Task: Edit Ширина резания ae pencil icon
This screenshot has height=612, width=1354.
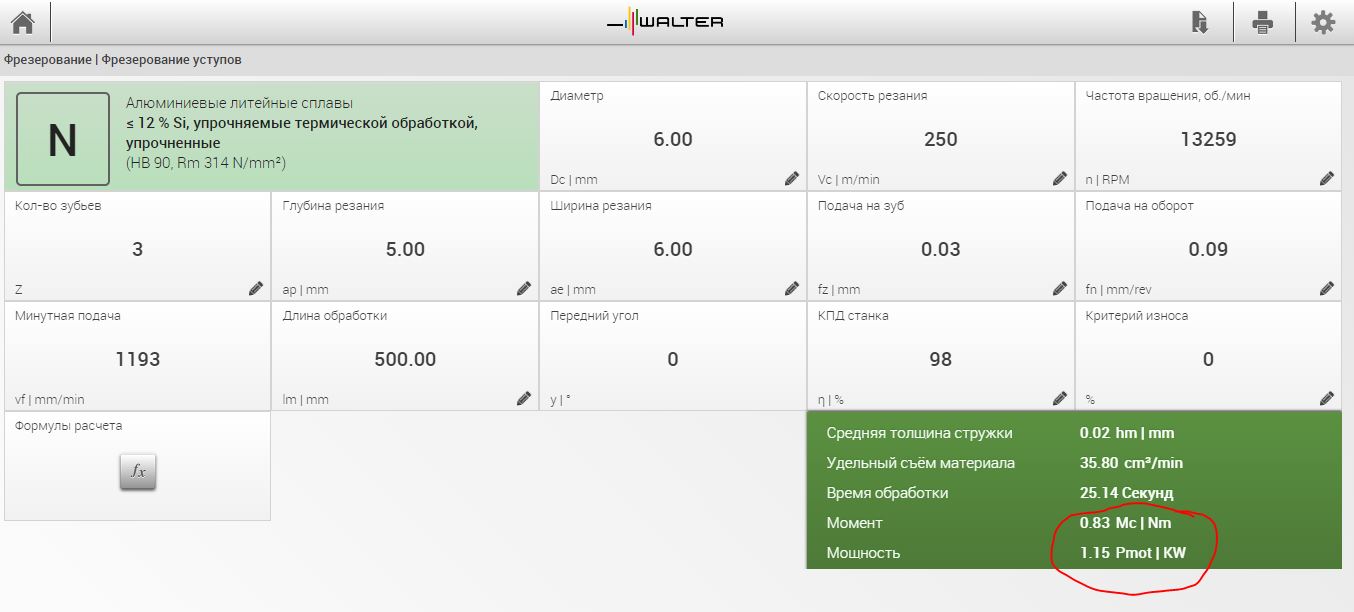Action: [792, 288]
